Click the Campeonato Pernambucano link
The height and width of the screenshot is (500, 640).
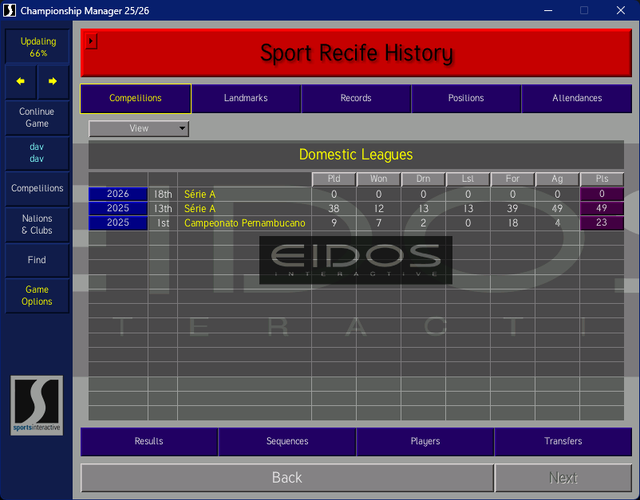click(x=244, y=223)
